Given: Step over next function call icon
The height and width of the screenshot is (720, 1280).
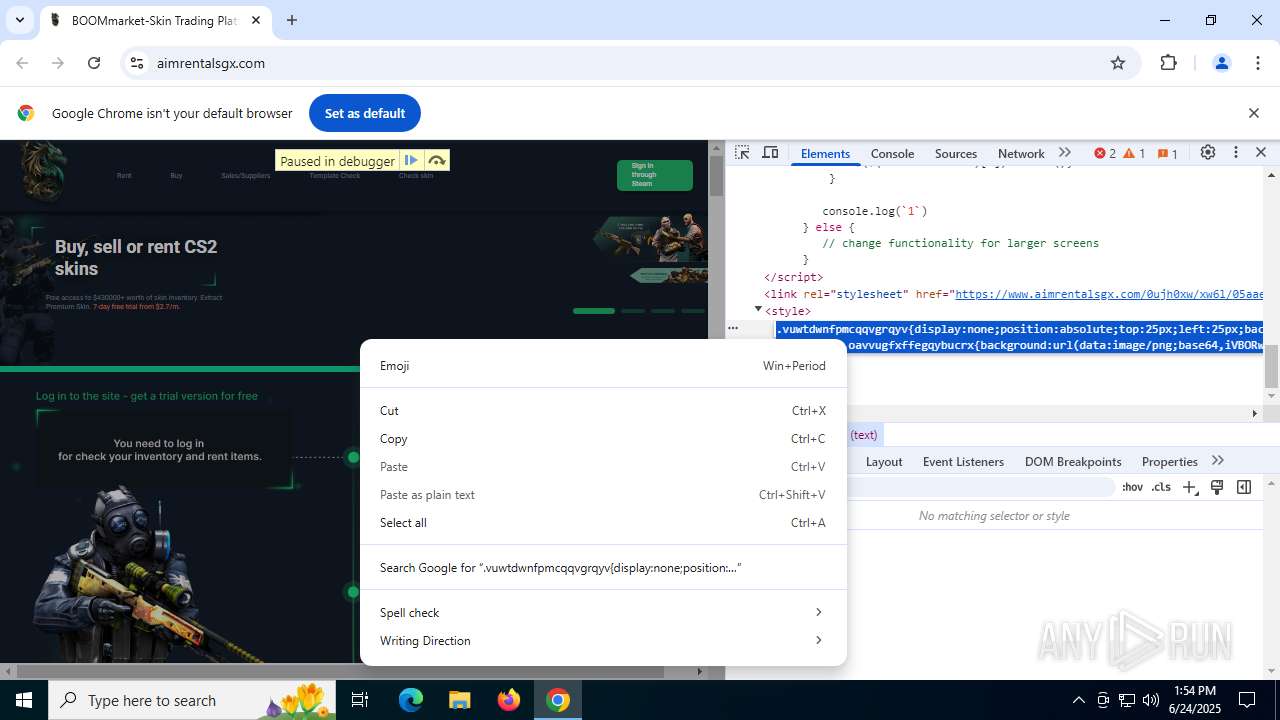Looking at the screenshot, I should [x=436, y=160].
